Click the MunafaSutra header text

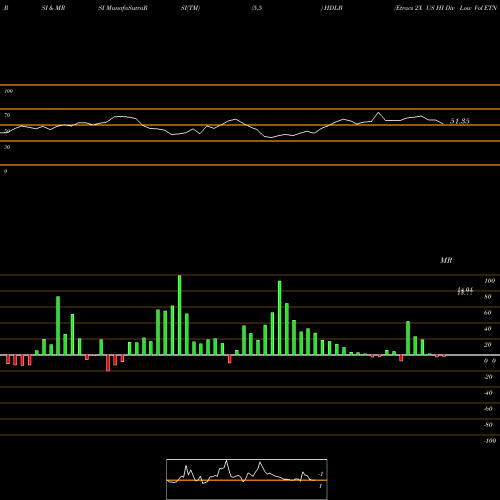pyautogui.click(x=123, y=8)
